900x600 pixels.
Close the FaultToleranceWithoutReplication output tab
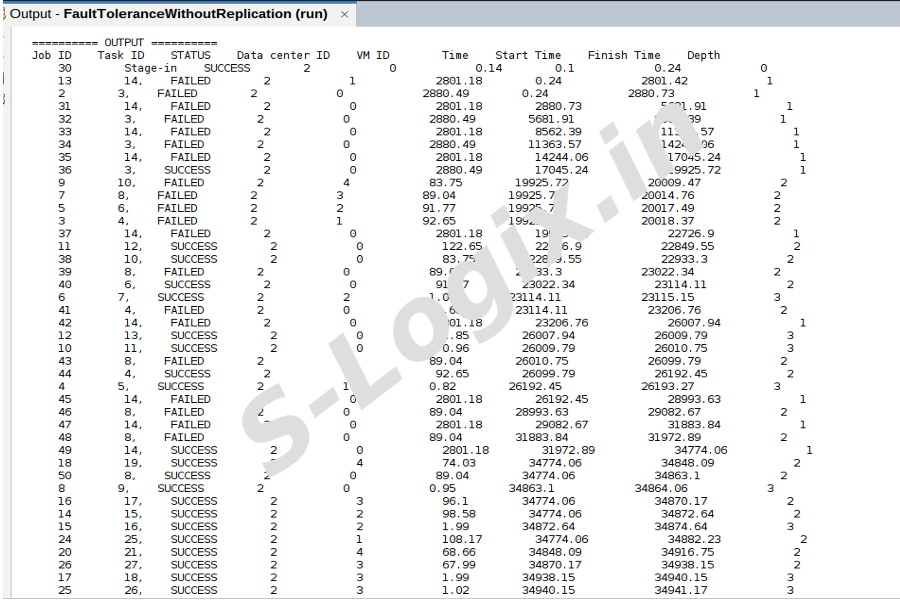click(x=345, y=15)
